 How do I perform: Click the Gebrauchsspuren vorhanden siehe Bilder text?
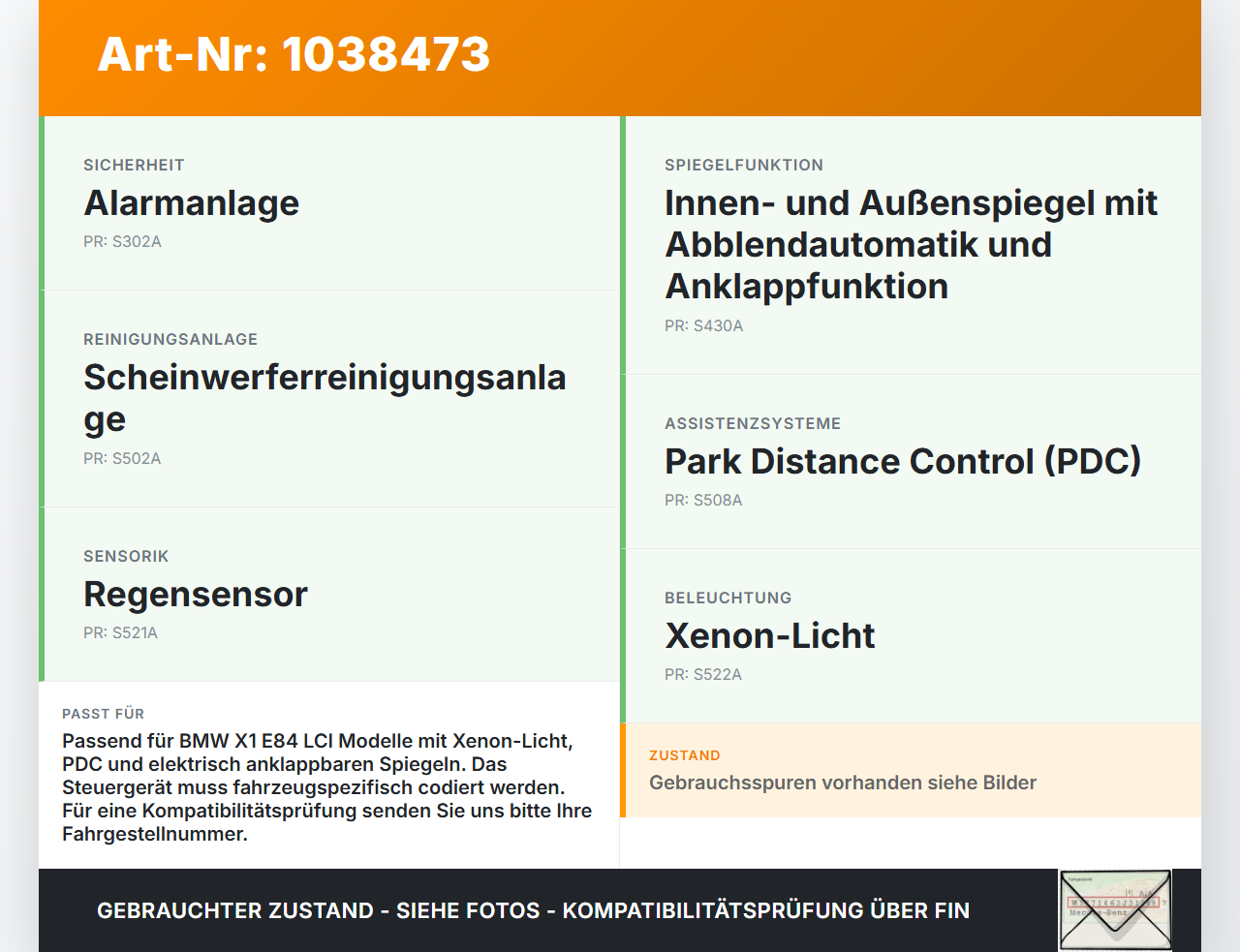(x=843, y=783)
